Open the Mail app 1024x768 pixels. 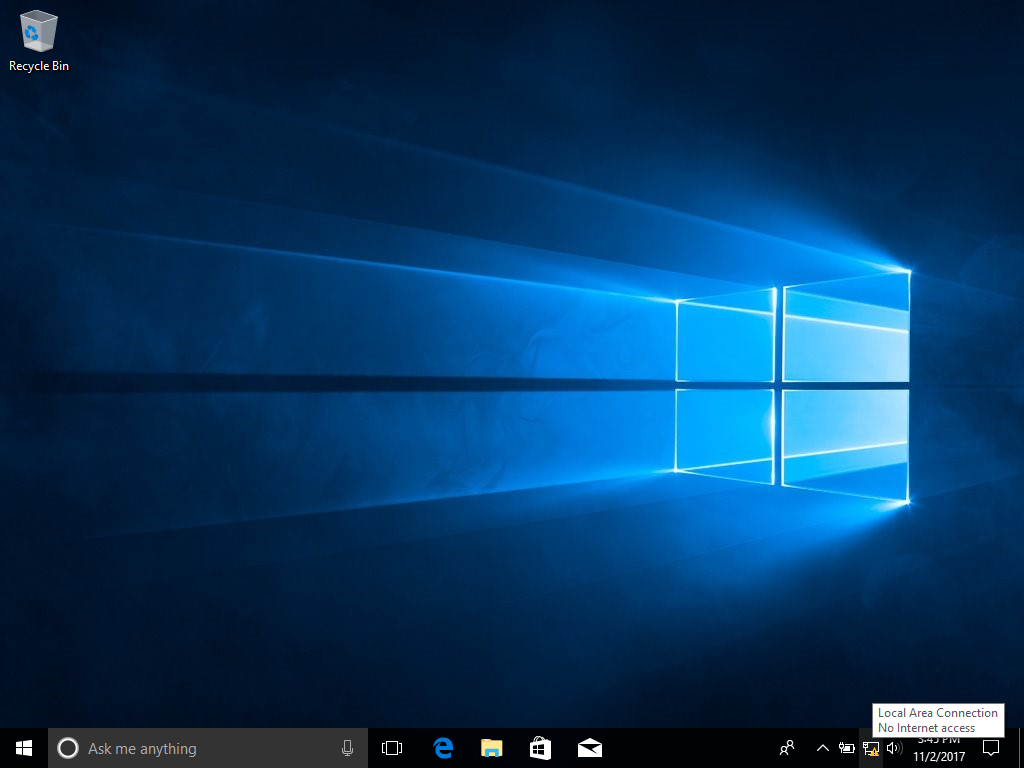coord(589,747)
